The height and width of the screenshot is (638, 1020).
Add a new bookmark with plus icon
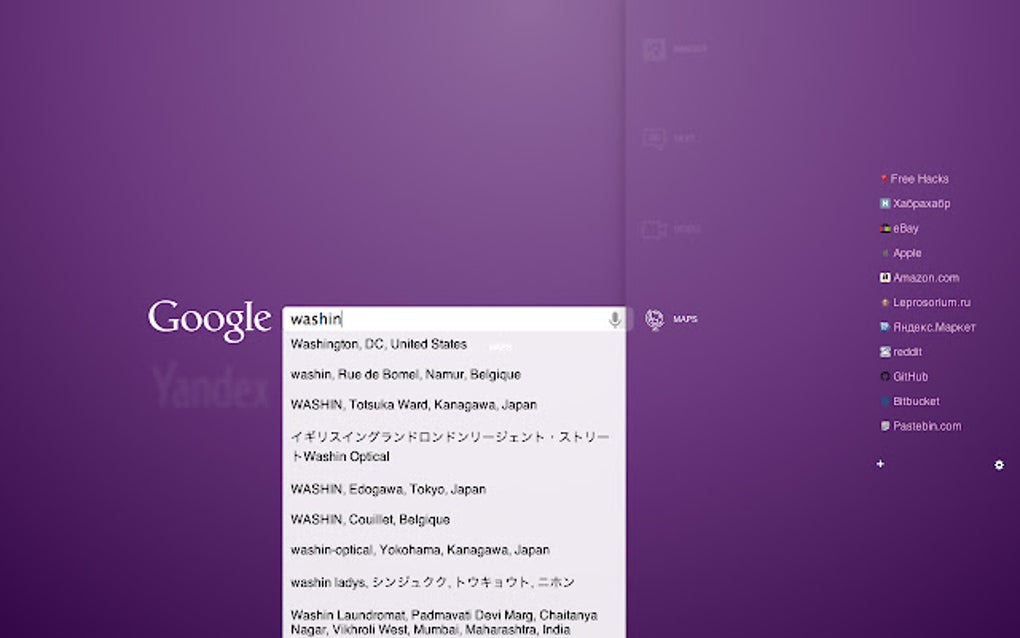(880, 464)
